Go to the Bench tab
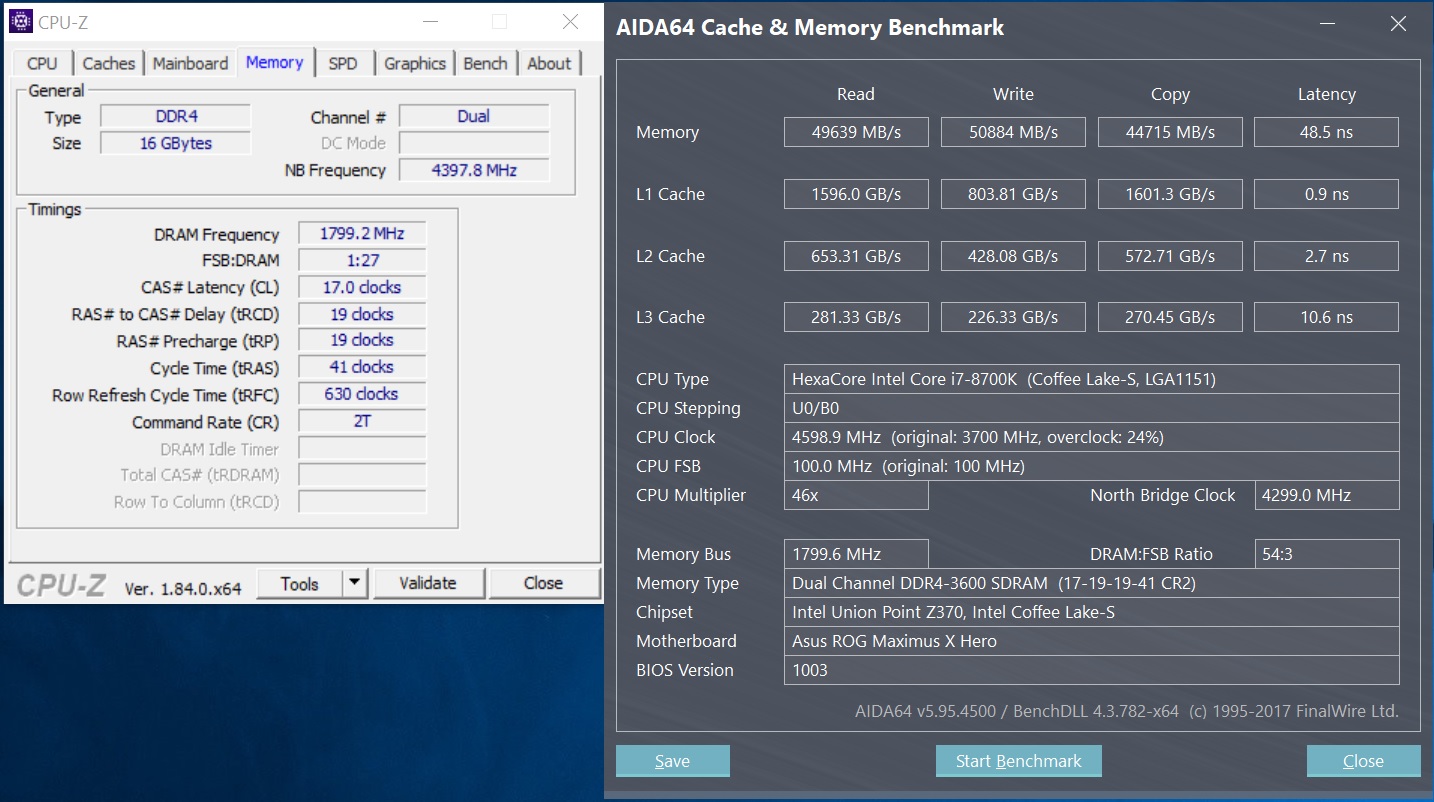 (x=486, y=63)
